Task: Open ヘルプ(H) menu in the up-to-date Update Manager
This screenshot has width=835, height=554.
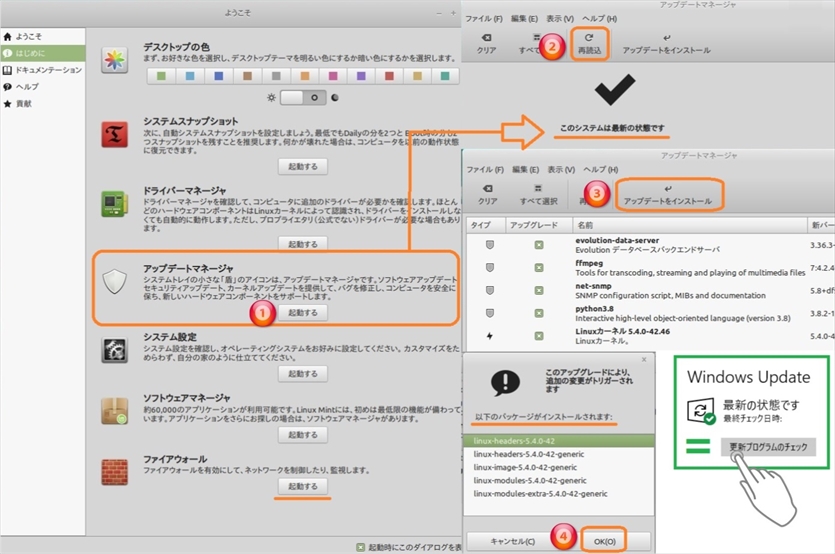Action: [x=599, y=19]
